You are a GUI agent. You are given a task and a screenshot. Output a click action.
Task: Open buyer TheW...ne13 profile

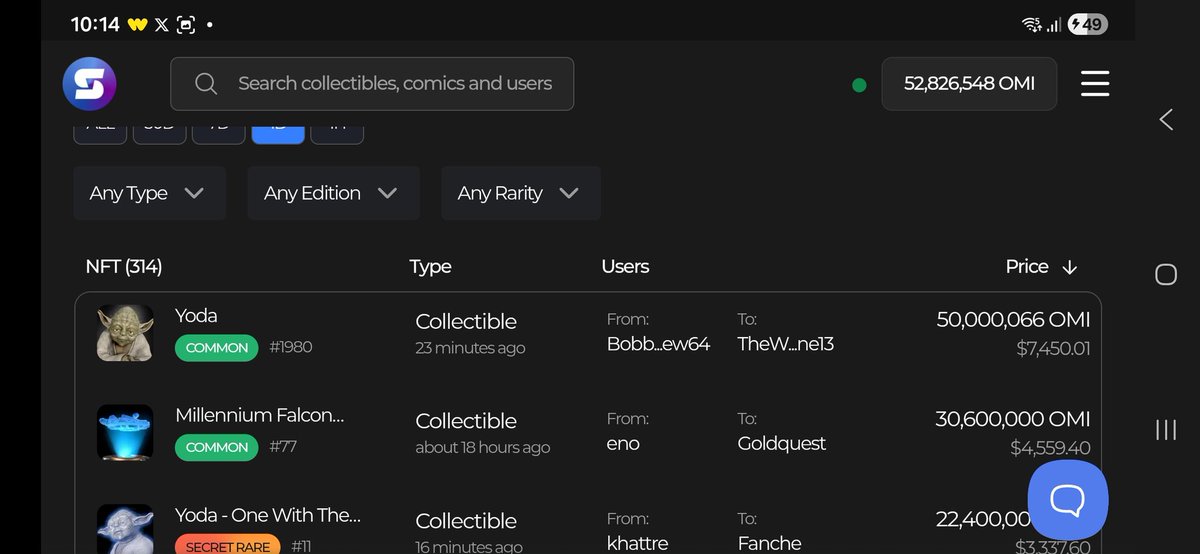pos(786,344)
